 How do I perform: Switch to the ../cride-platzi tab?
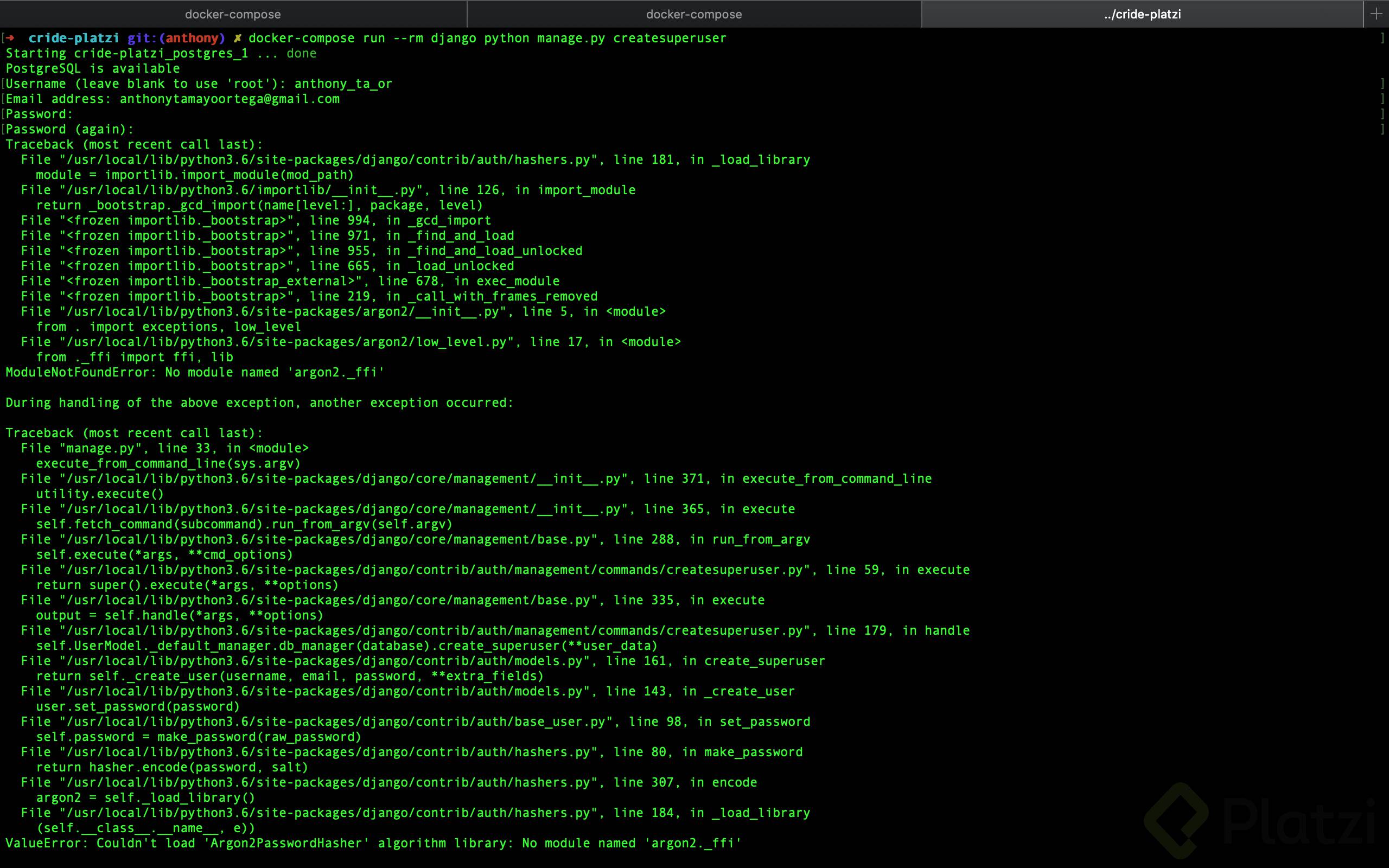click(1142, 14)
